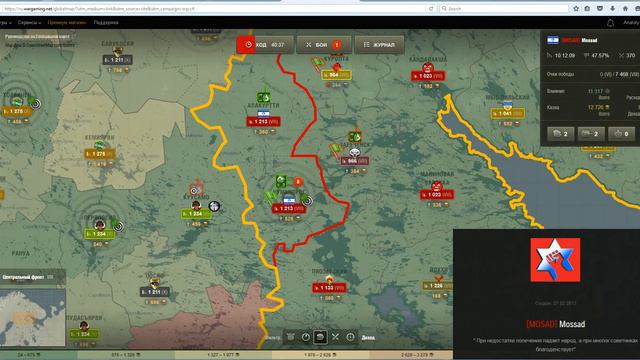Viewport: 640px width, 360px height.
Task: Toggle the crosshair target filter icon
Action: pos(350,337)
